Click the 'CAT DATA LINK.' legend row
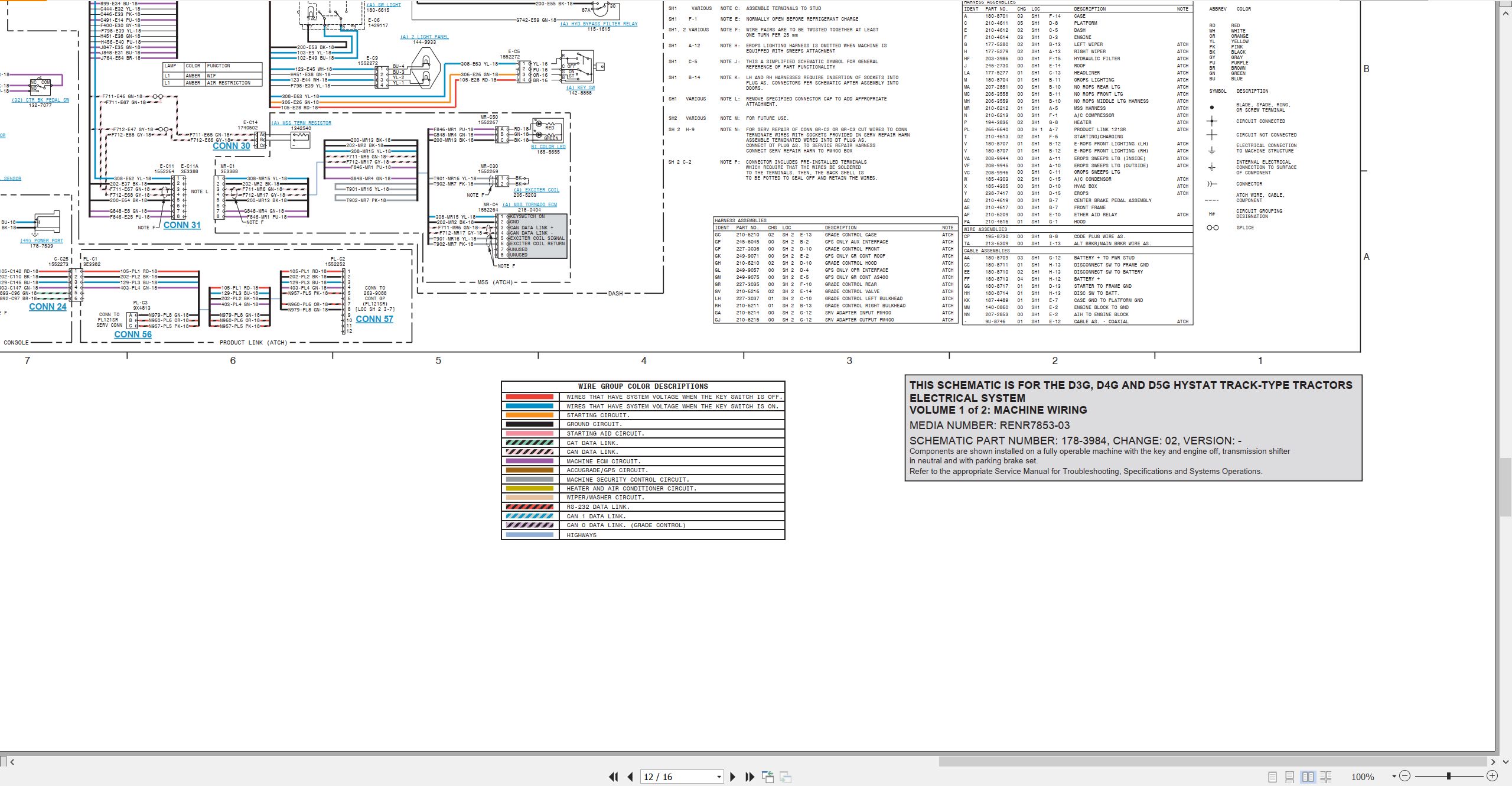Image resolution: width=1512 pixels, height=786 pixels. pos(643,443)
